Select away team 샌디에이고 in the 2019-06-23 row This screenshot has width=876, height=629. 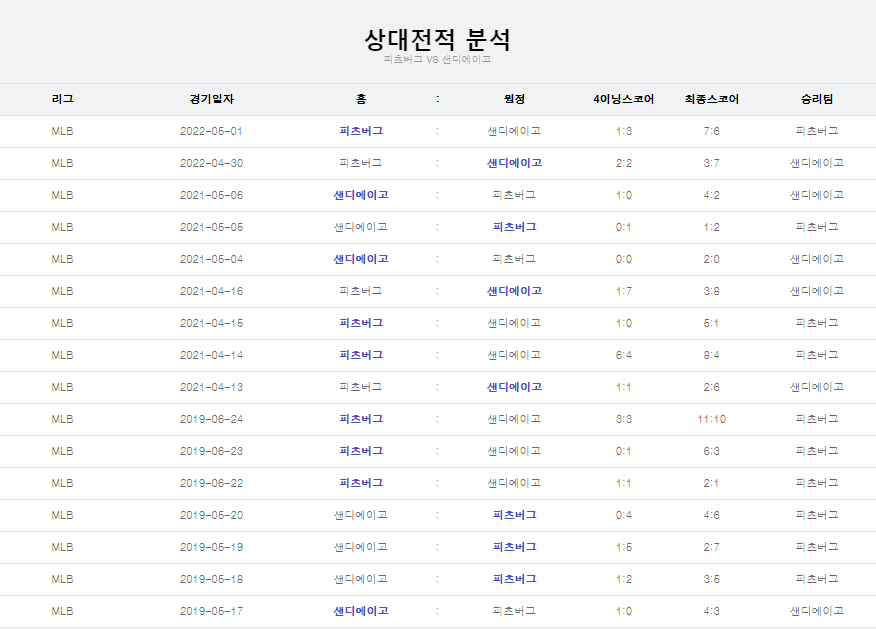(x=514, y=451)
